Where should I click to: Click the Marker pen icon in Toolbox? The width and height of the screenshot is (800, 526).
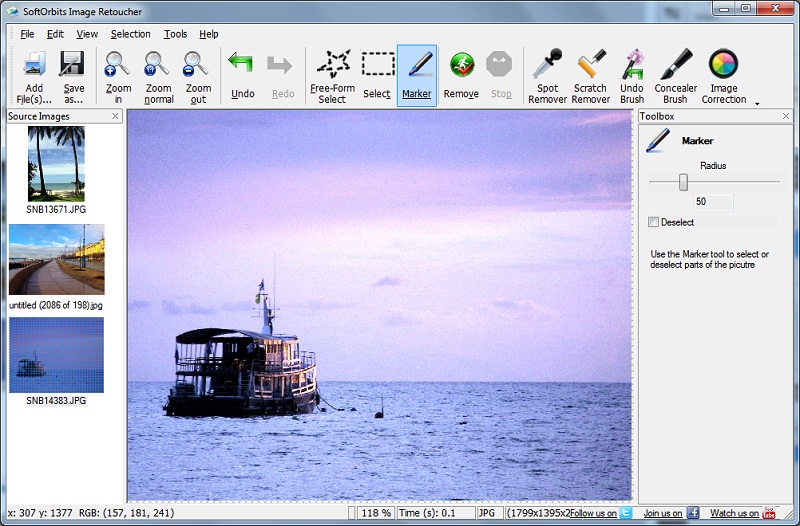point(658,140)
